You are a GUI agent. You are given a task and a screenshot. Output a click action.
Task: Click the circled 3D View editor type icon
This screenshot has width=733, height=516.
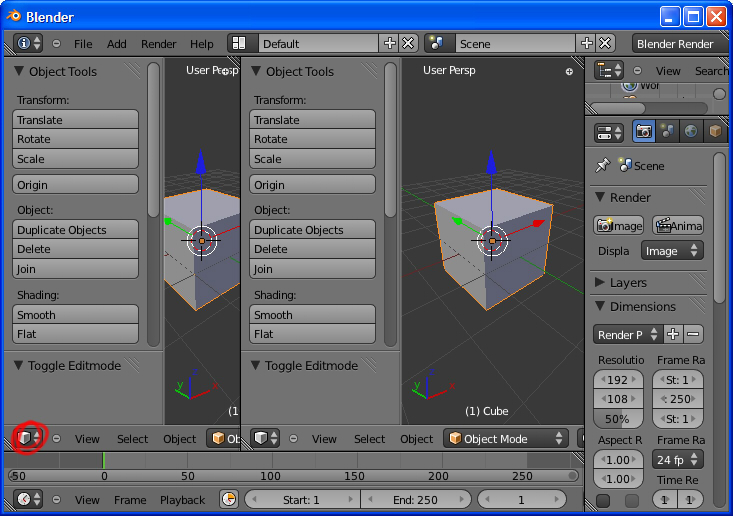pyautogui.click(x=27, y=438)
